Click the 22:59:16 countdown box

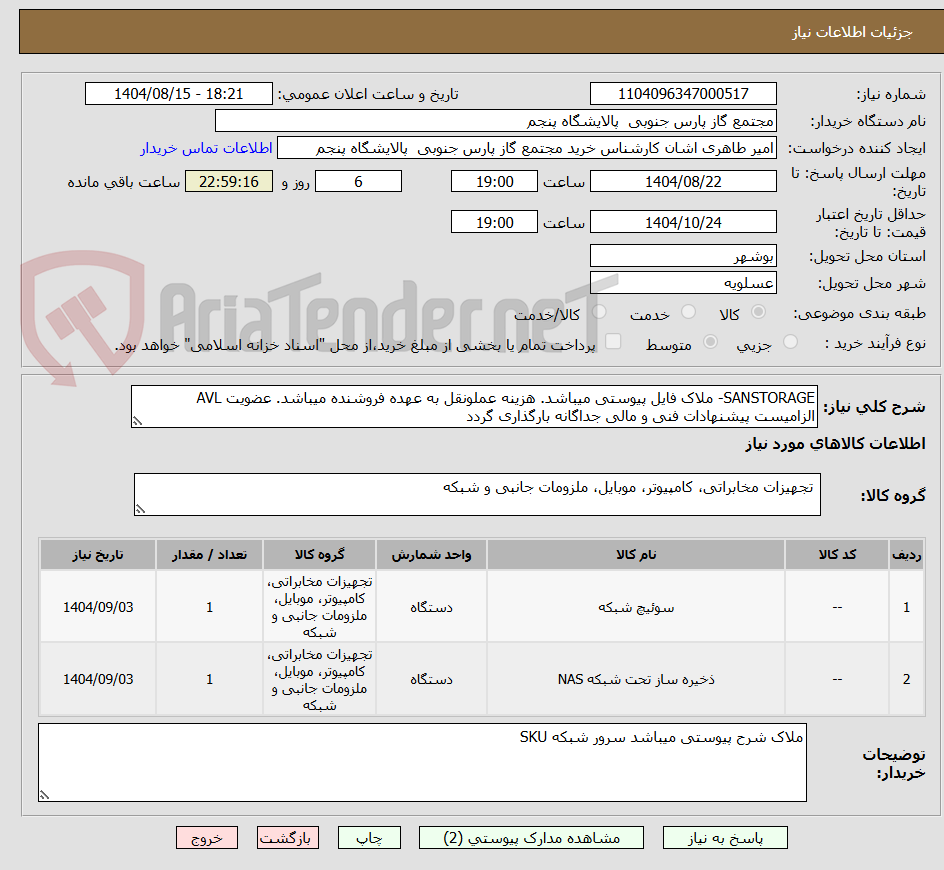(229, 181)
